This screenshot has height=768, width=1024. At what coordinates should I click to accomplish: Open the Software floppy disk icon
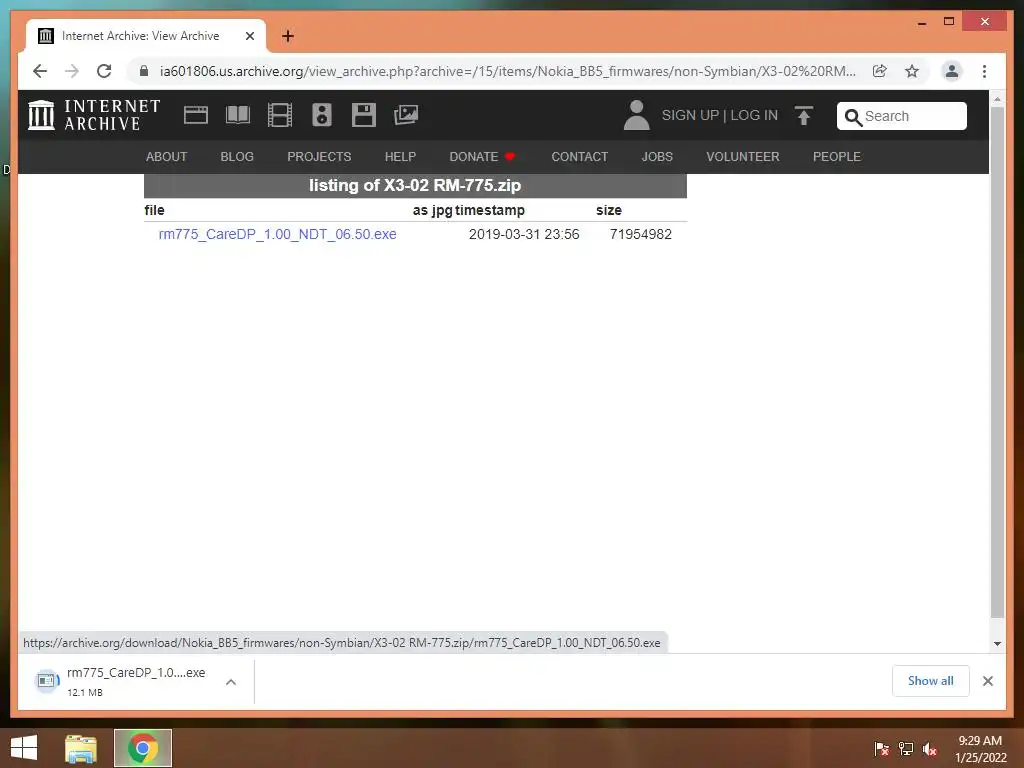click(x=364, y=115)
